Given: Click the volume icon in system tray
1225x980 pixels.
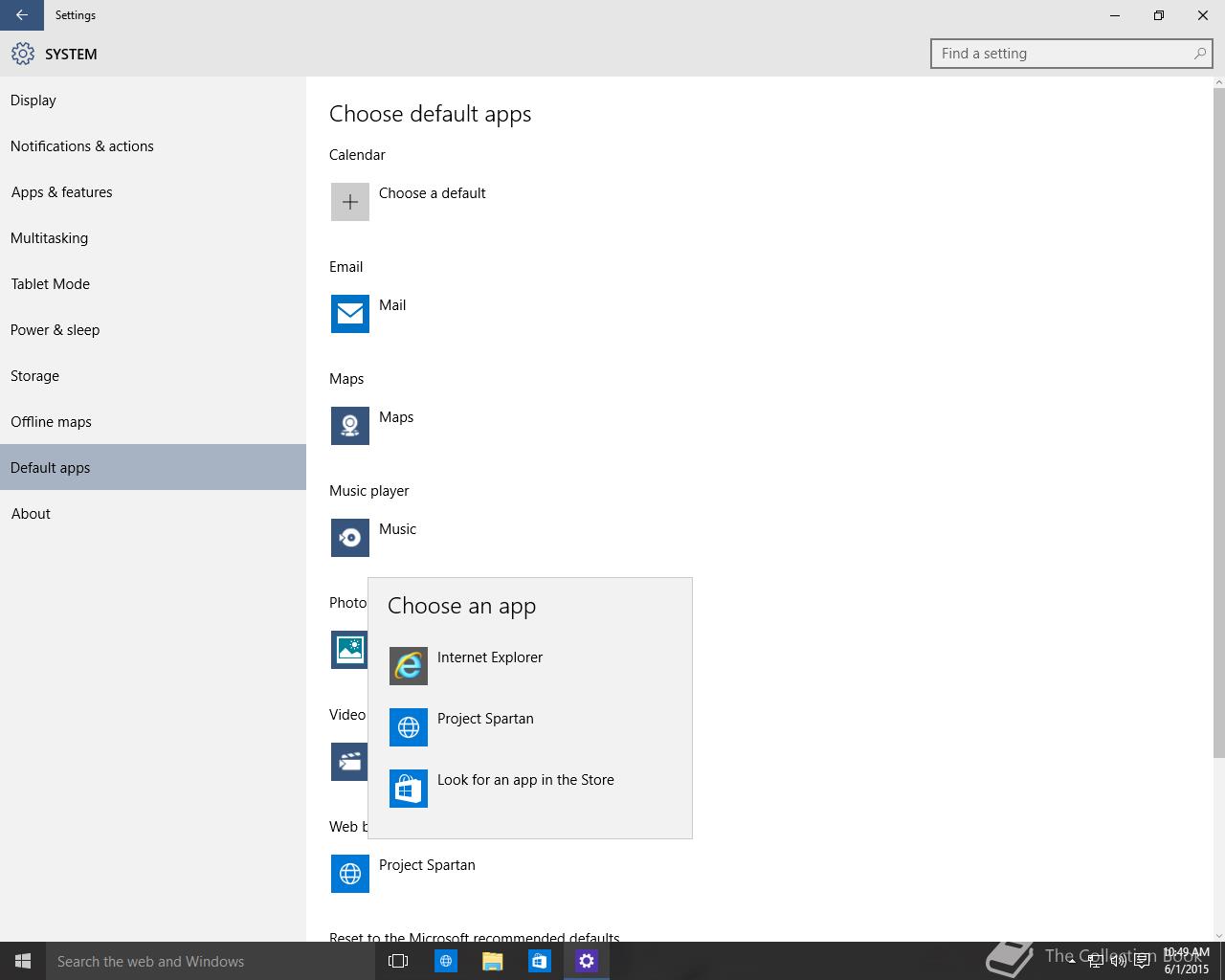Looking at the screenshot, I should tap(1119, 962).
